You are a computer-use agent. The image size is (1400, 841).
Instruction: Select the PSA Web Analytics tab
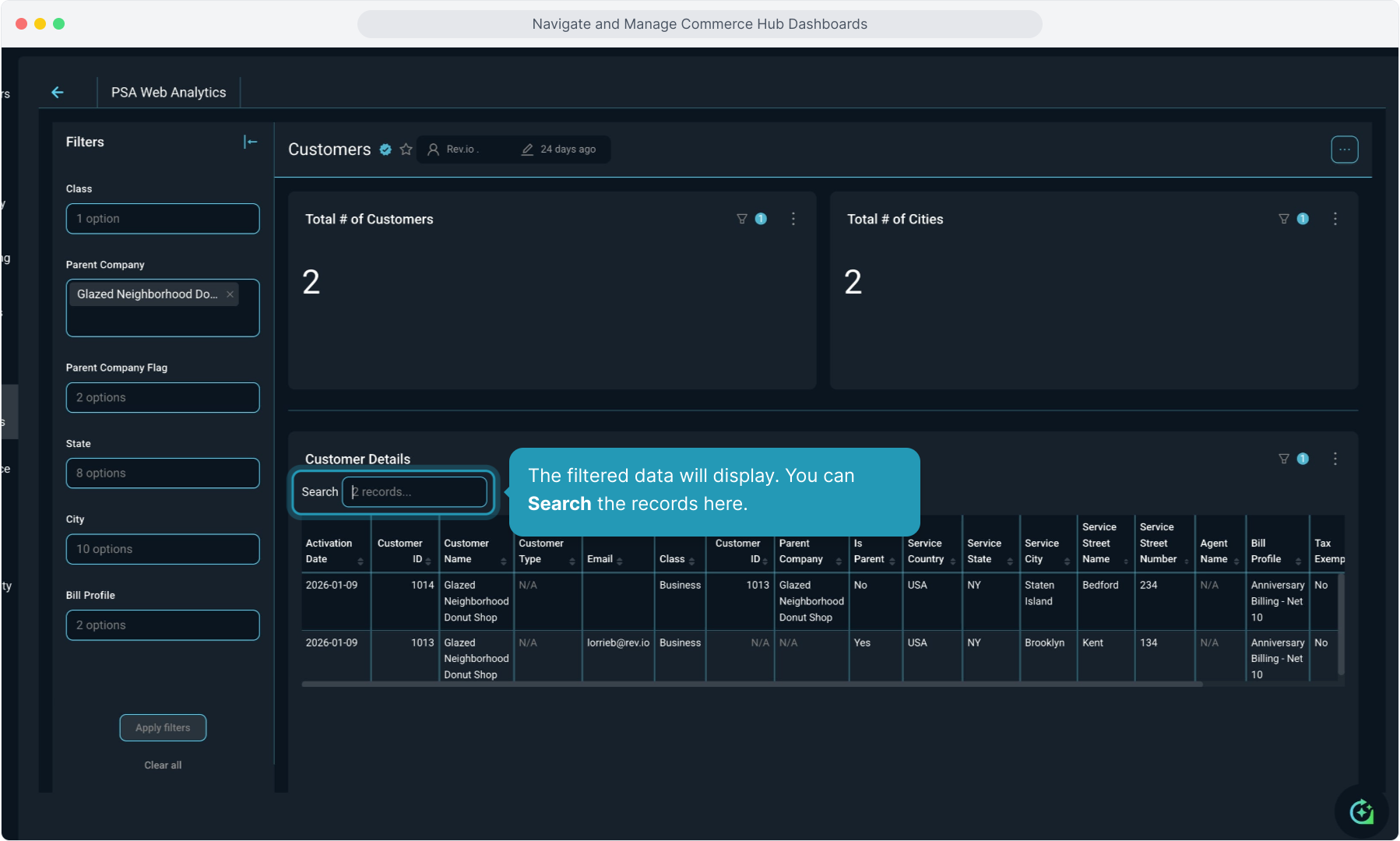pos(168,93)
